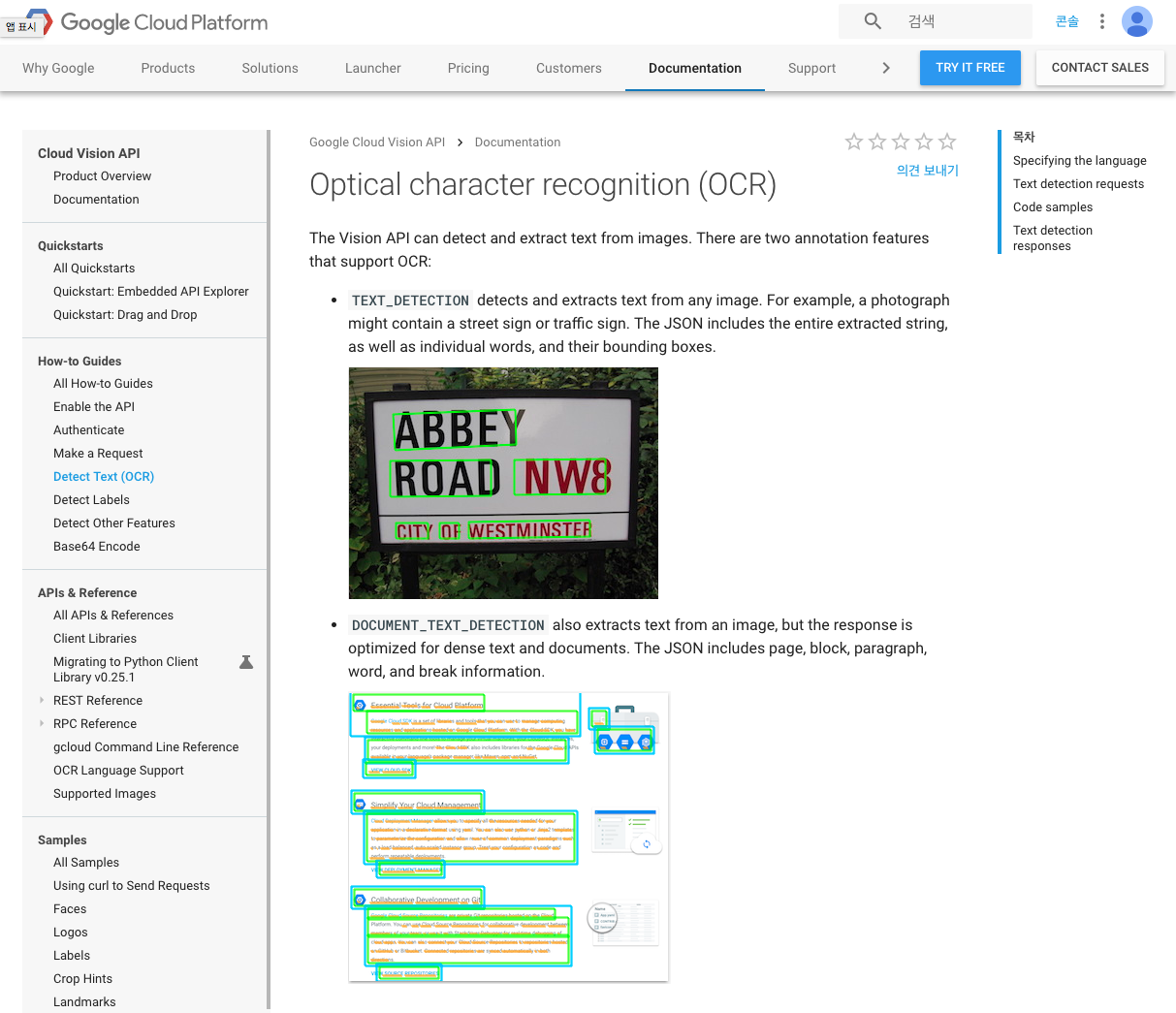Image resolution: width=1176 pixels, height=1013 pixels.
Task: Open OCR Language Support page
Action: [x=118, y=771]
